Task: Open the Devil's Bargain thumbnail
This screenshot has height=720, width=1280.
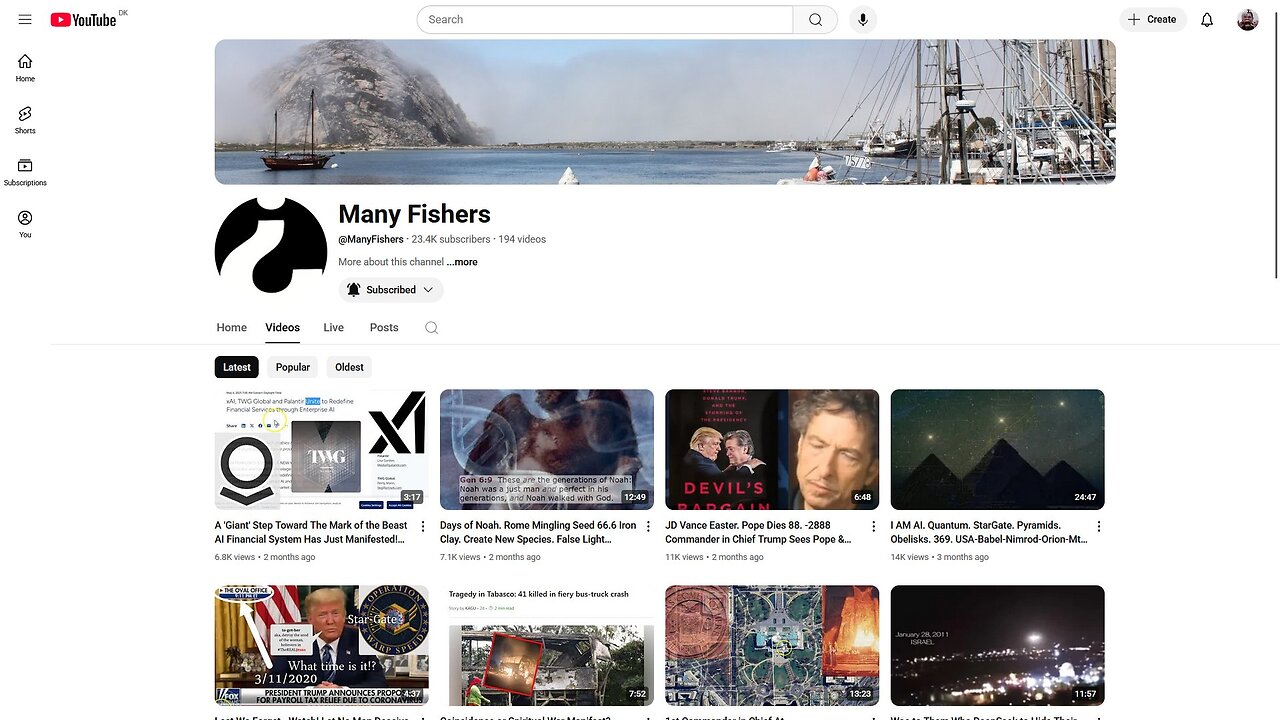Action: point(772,449)
